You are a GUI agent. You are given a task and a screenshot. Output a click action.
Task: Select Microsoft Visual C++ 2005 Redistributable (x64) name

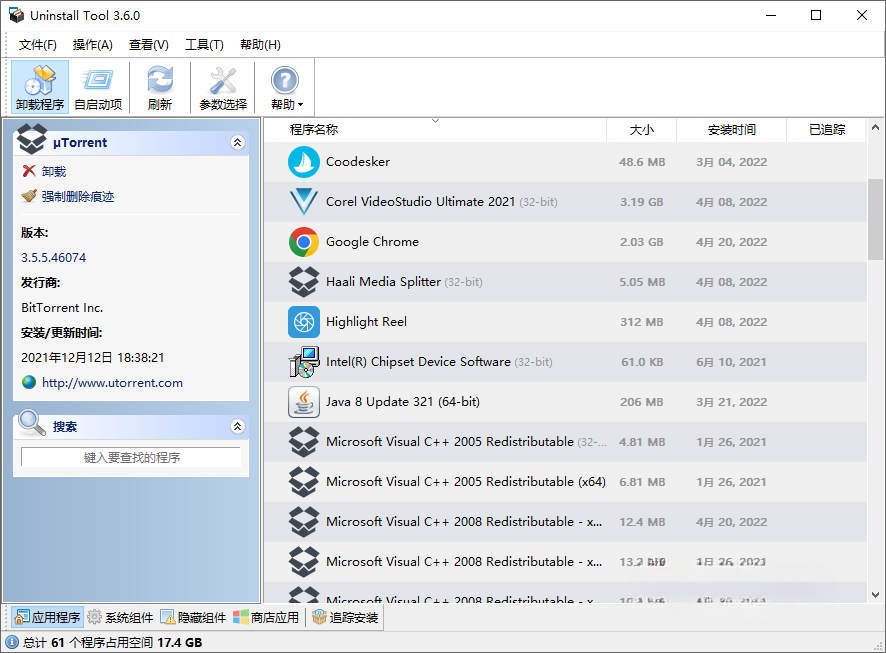click(x=466, y=482)
